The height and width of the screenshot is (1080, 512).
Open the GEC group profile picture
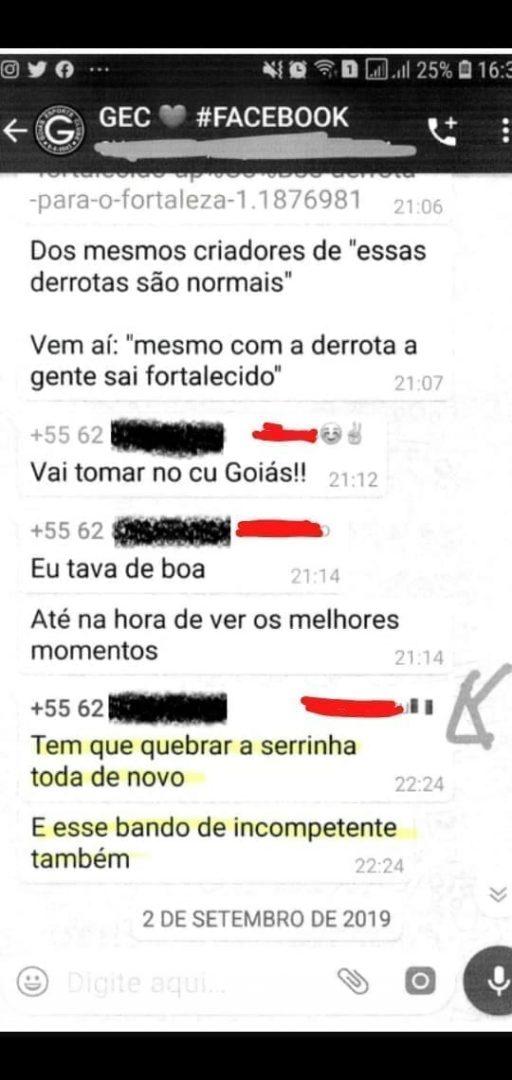coord(60,129)
